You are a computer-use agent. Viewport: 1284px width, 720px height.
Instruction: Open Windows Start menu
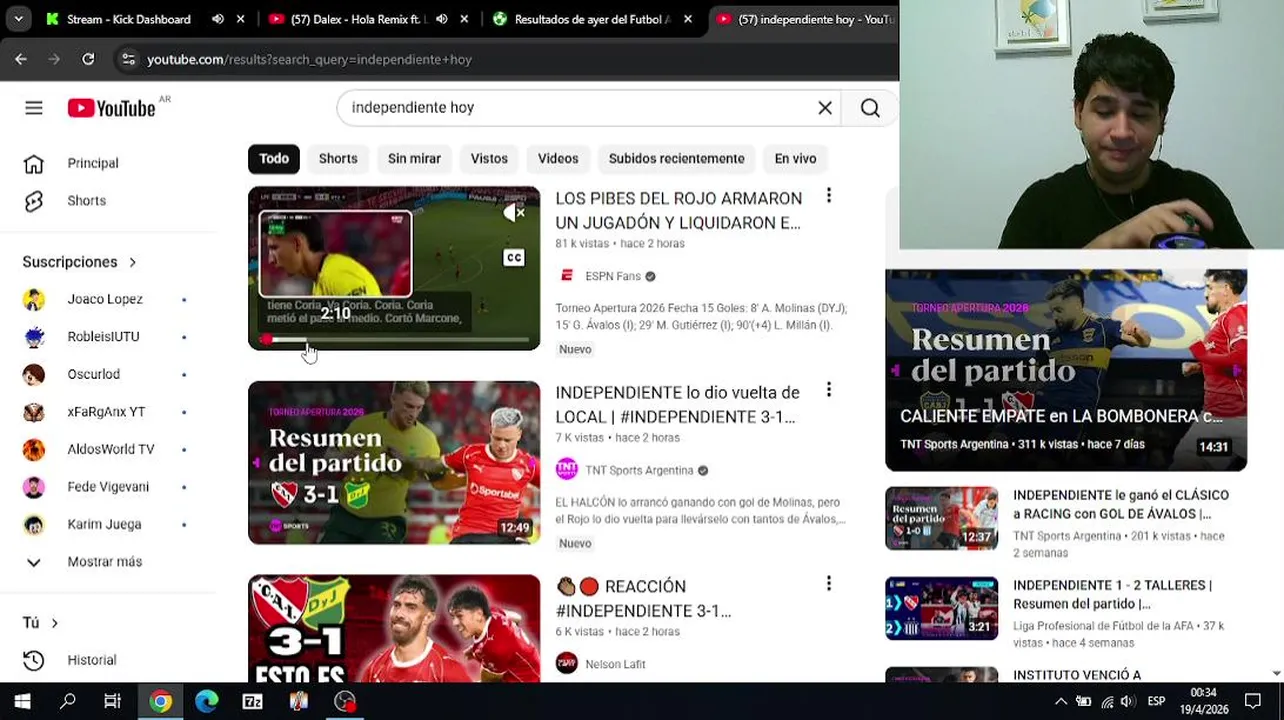(x=22, y=702)
